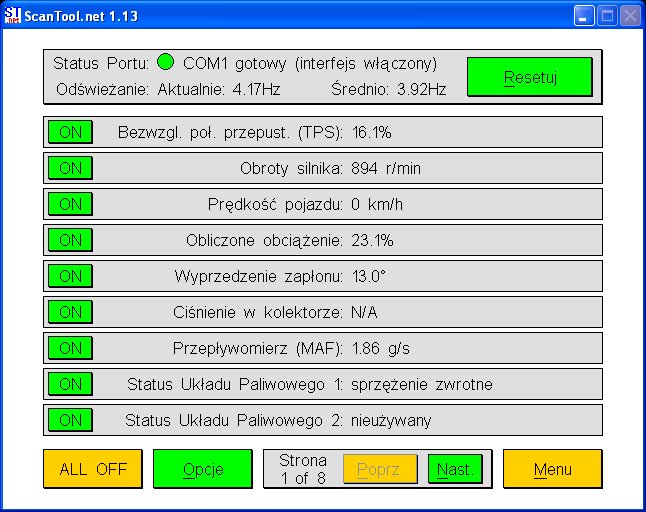The image size is (646, 512).
Task: Go to next page with Nast.
Action: click(454, 469)
